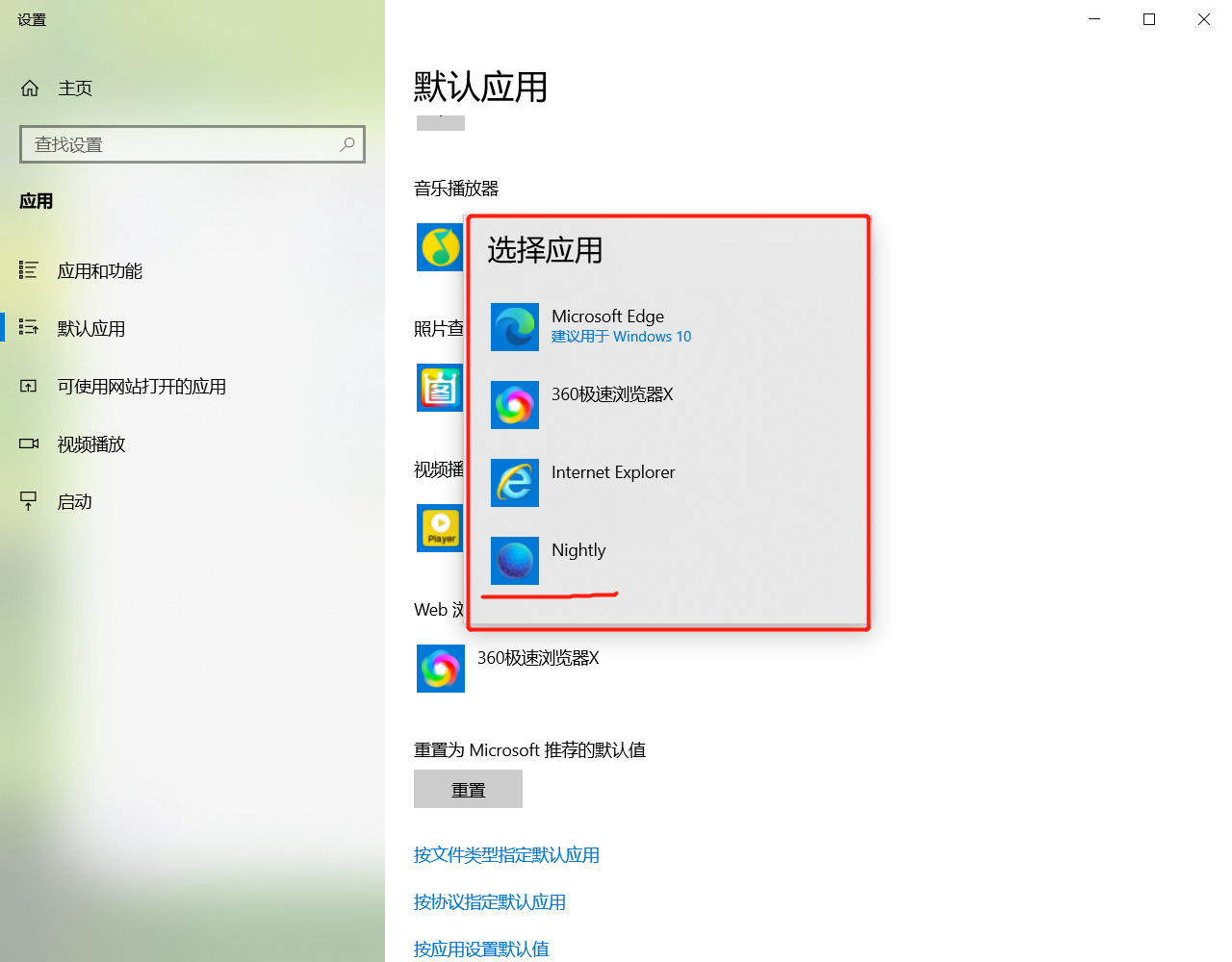
Task: Click the music player default app icon
Action: [x=440, y=247]
